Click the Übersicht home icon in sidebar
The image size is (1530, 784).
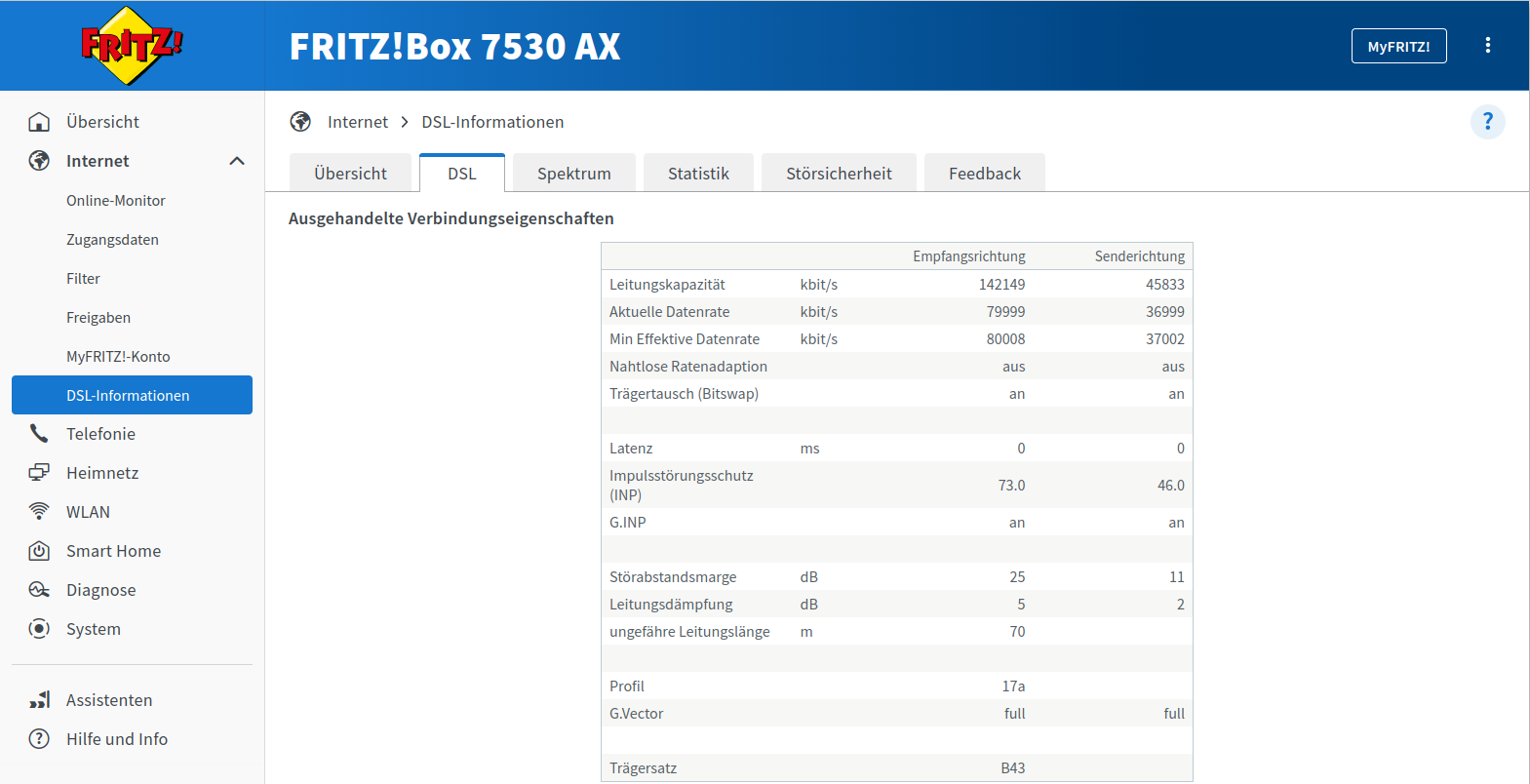click(39, 122)
